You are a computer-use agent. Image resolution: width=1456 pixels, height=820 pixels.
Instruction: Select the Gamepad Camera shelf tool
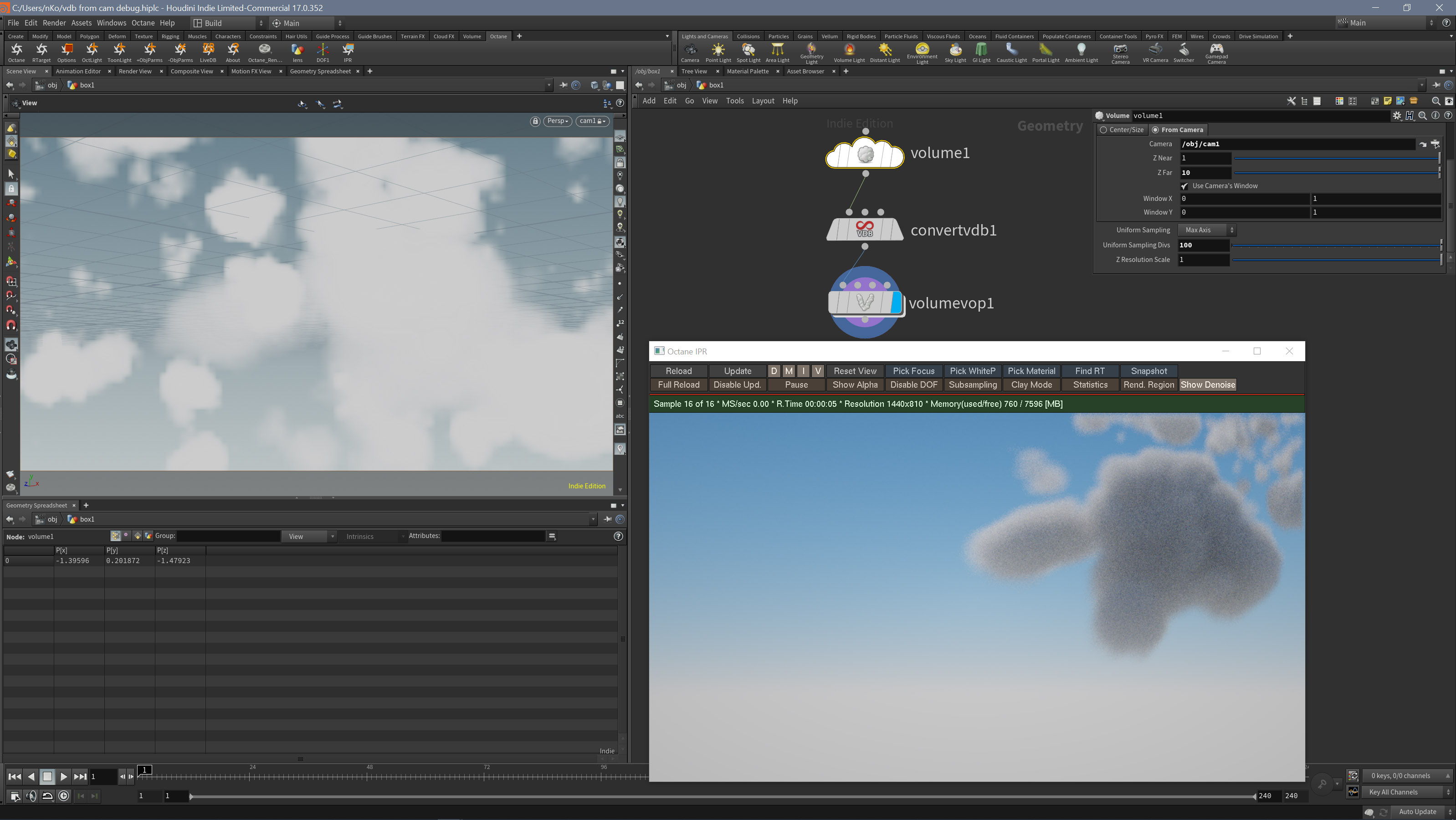tap(1216, 51)
